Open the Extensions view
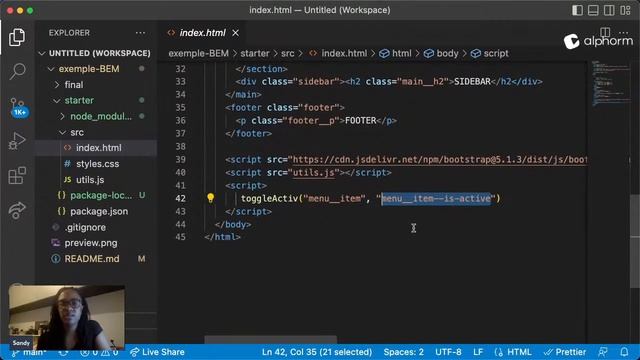The width and height of the screenshot is (640, 360). click(x=17, y=176)
